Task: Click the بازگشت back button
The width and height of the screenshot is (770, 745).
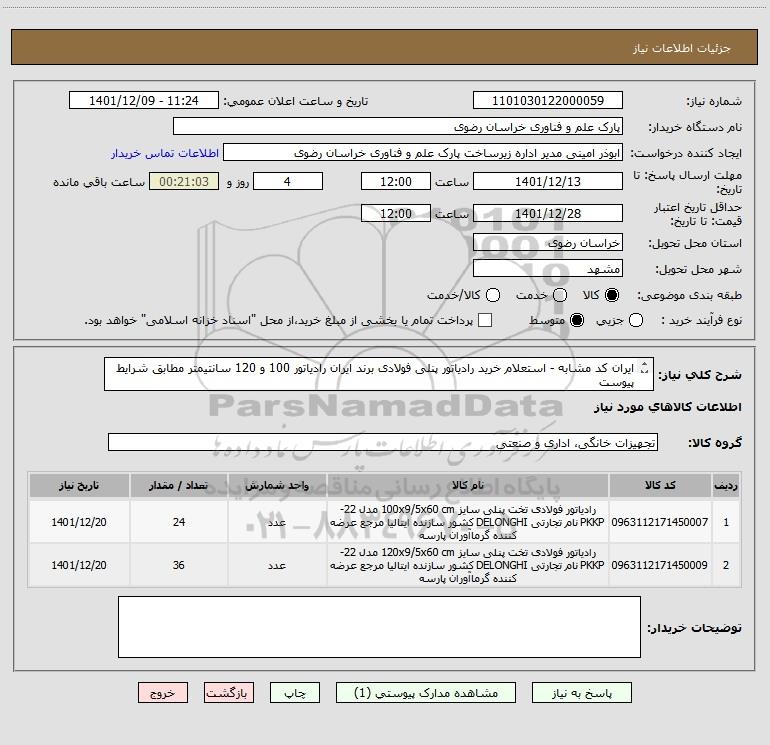Action: 229,693
